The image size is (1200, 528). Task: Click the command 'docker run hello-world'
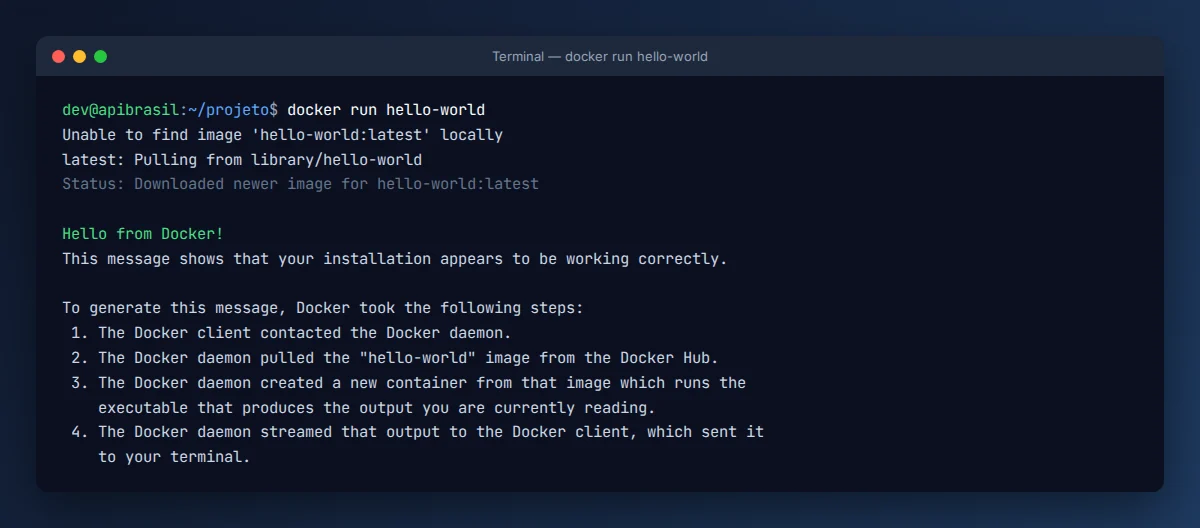(386, 109)
